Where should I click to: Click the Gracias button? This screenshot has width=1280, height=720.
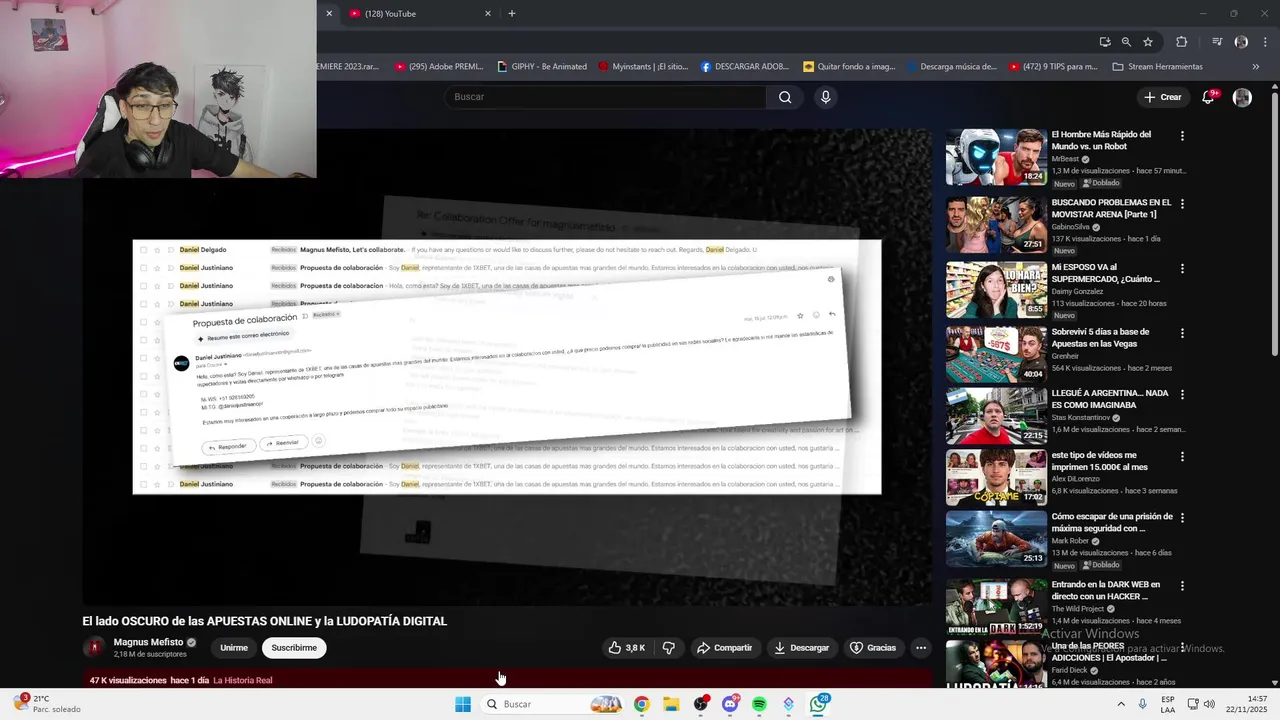pos(873,648)
